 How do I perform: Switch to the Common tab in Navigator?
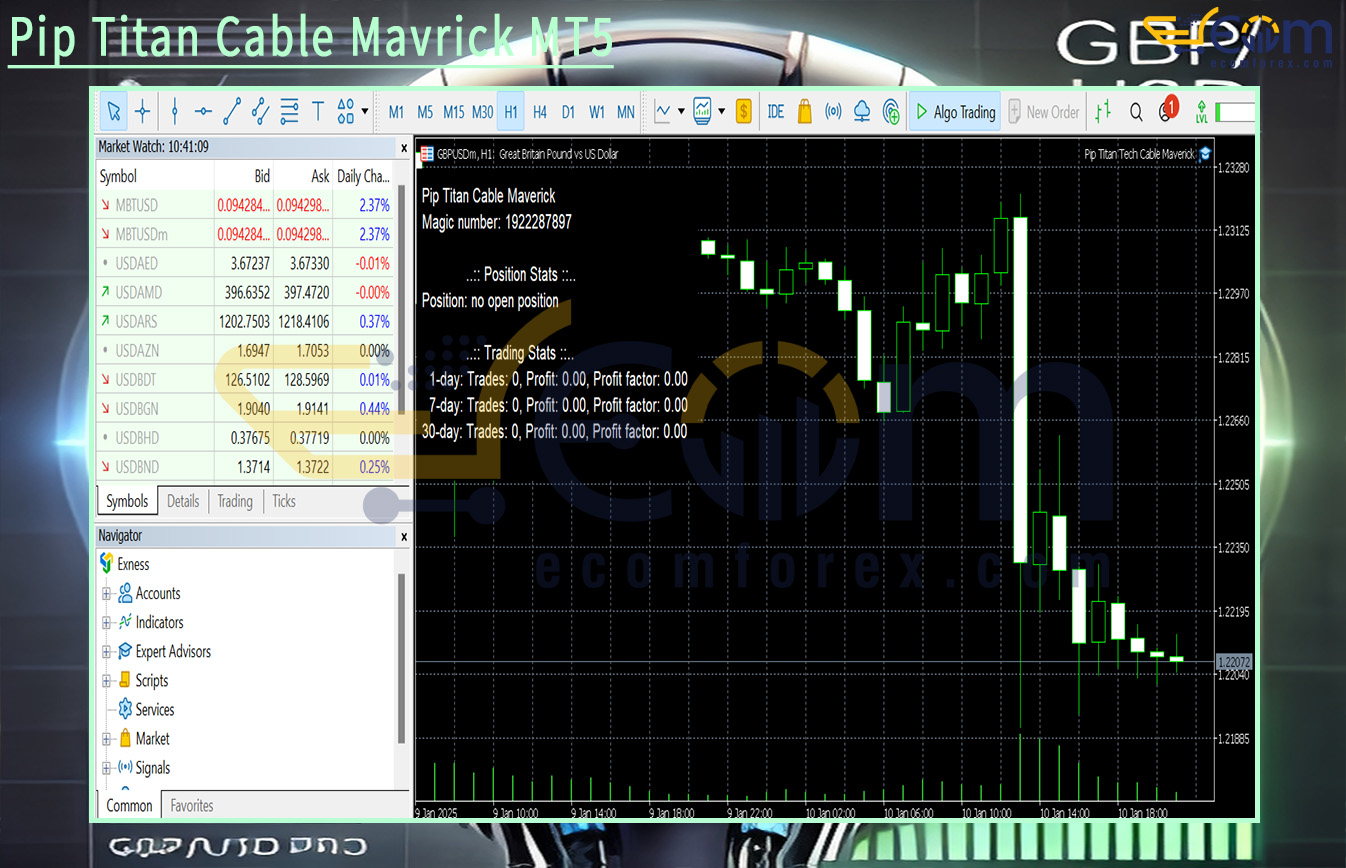[x=129, y=805]
